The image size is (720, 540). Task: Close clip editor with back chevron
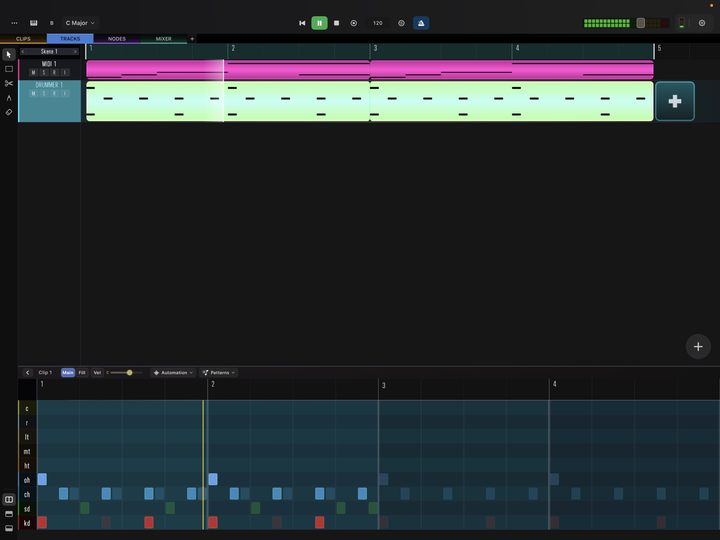point(27,372)
